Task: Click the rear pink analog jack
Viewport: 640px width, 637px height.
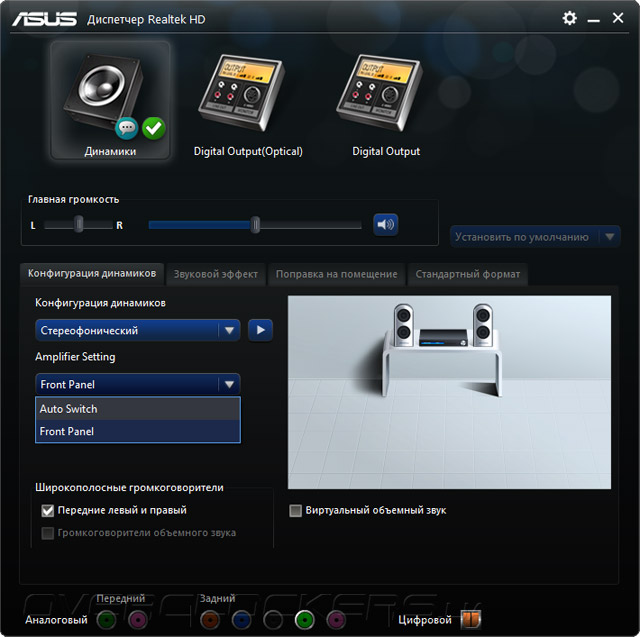Action: [x=336, y=620]
